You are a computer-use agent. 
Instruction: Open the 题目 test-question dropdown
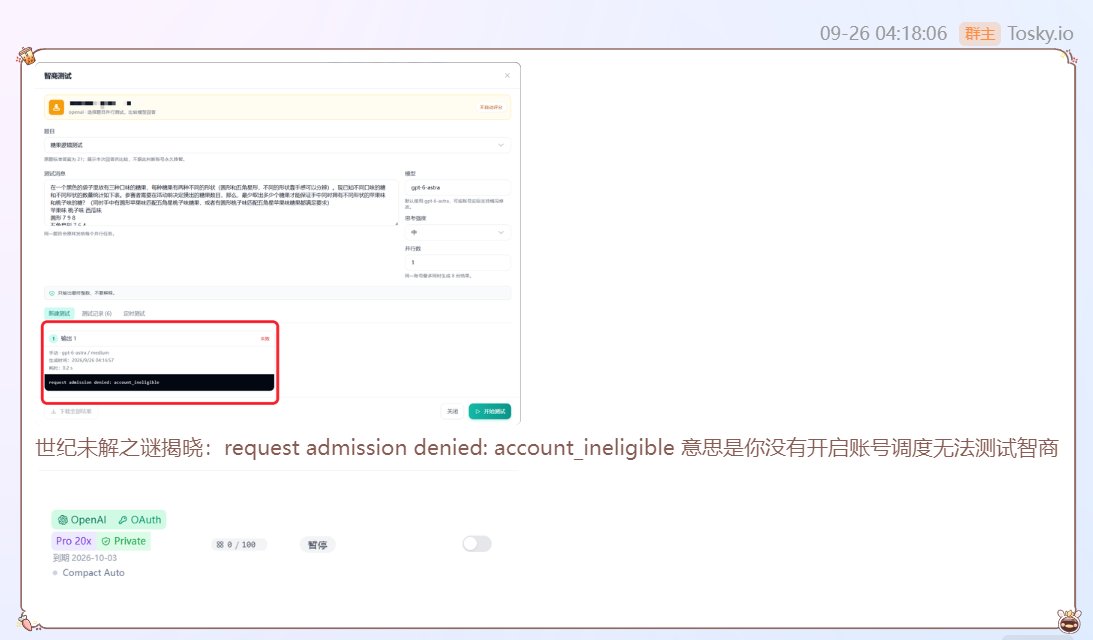point(277,145)
